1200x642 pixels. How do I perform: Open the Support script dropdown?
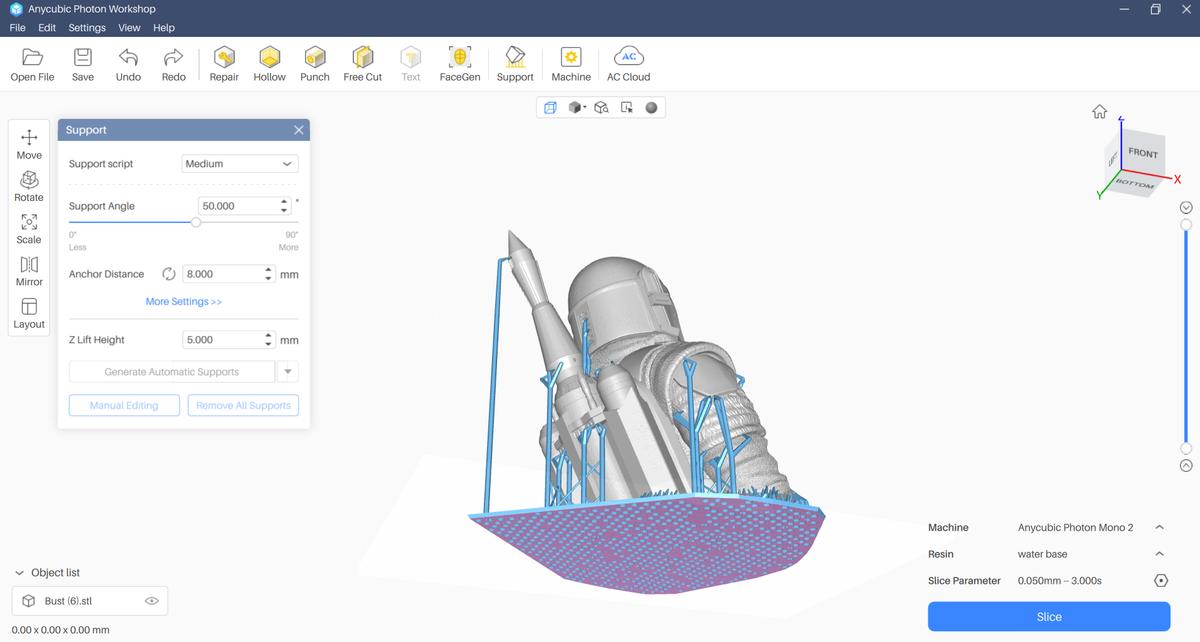tap(240, 164)
